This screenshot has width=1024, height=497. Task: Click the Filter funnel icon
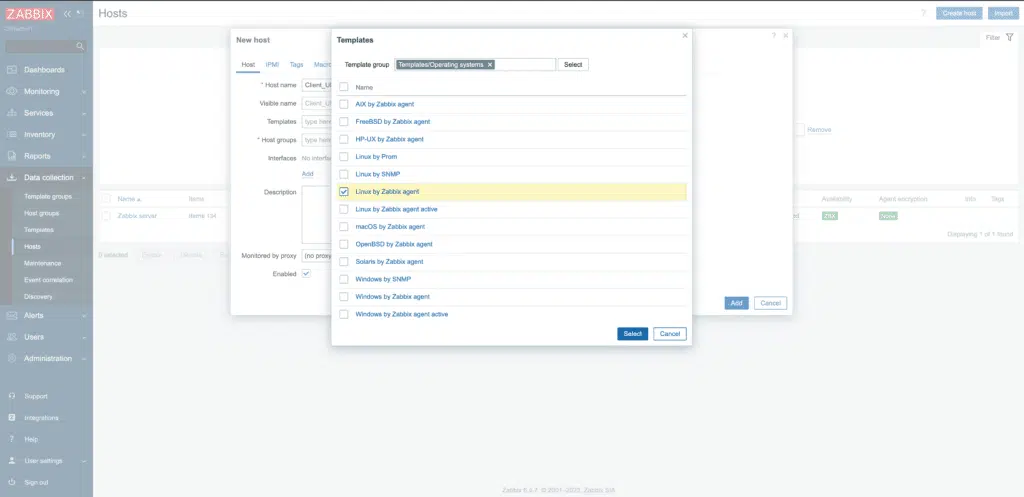click(x=1009, y=38)
